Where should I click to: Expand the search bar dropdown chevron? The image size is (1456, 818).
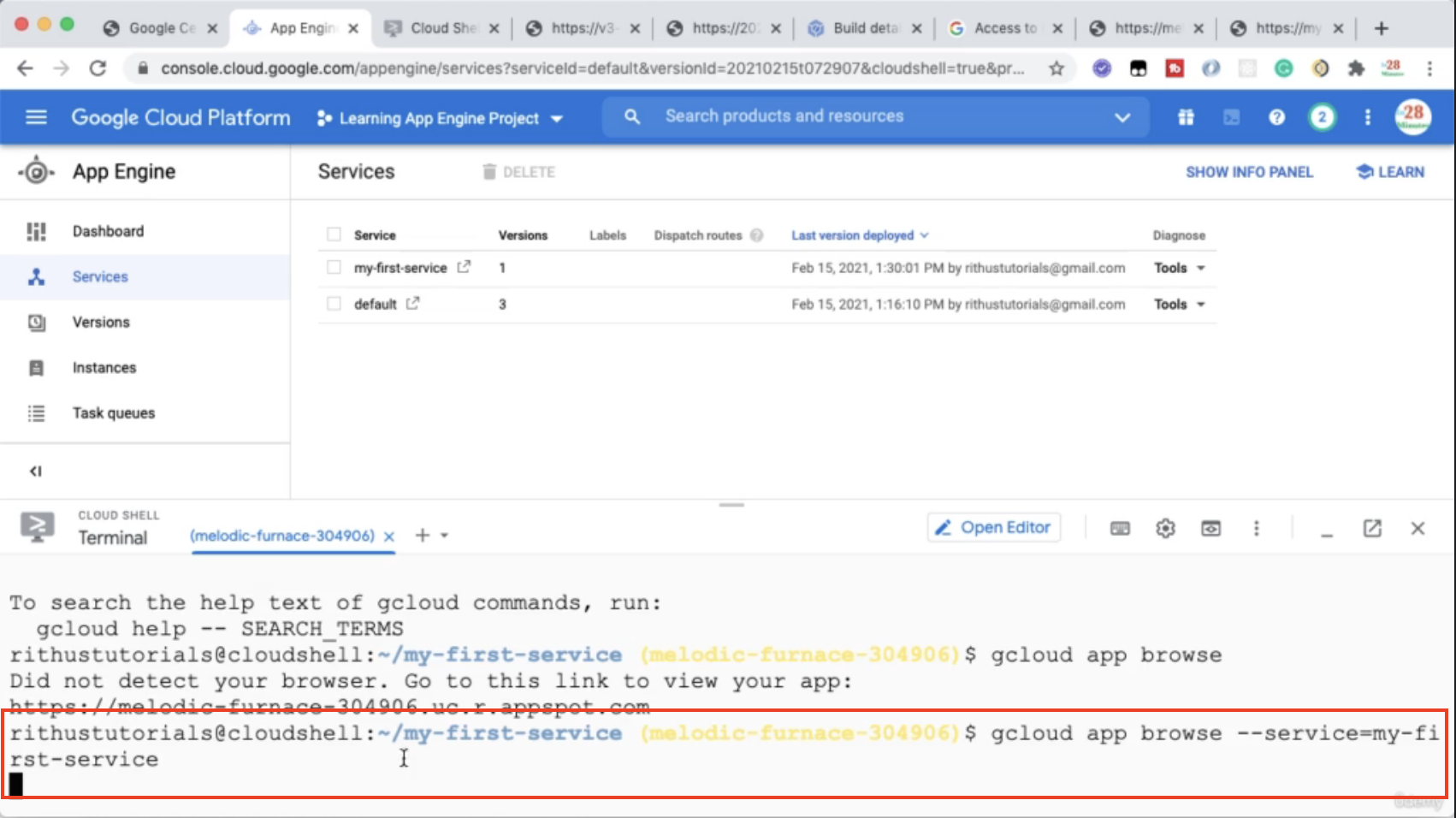click(x=1122, y=117)
